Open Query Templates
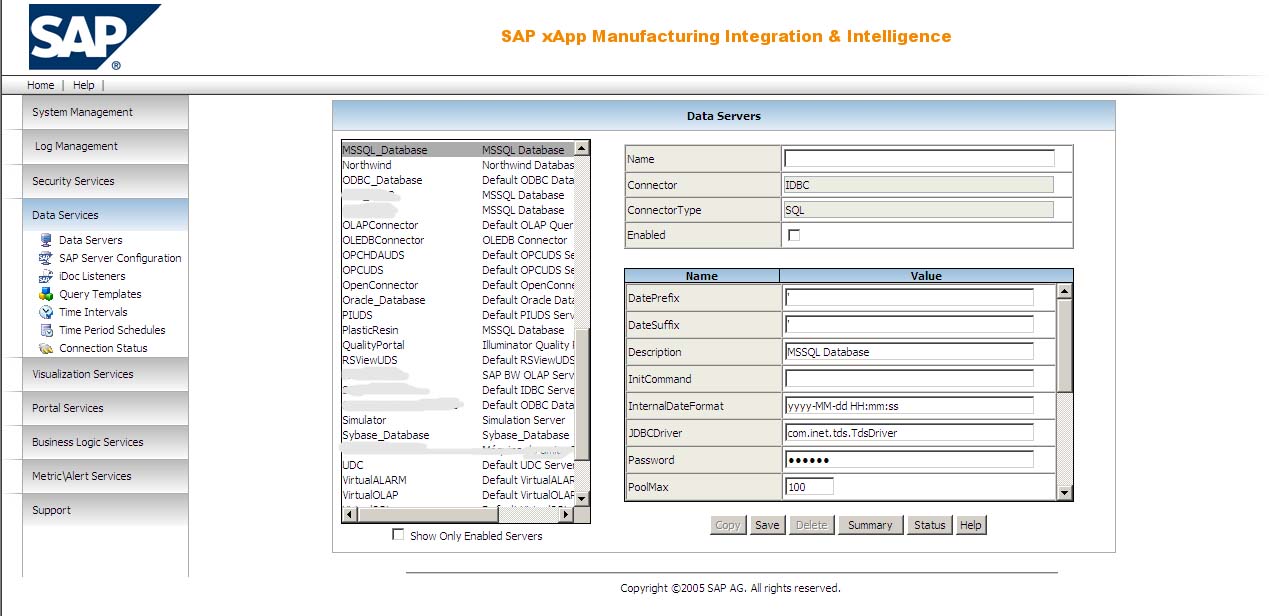Image resolution: width=1269 pixels, height=616 pixels. 46,294
